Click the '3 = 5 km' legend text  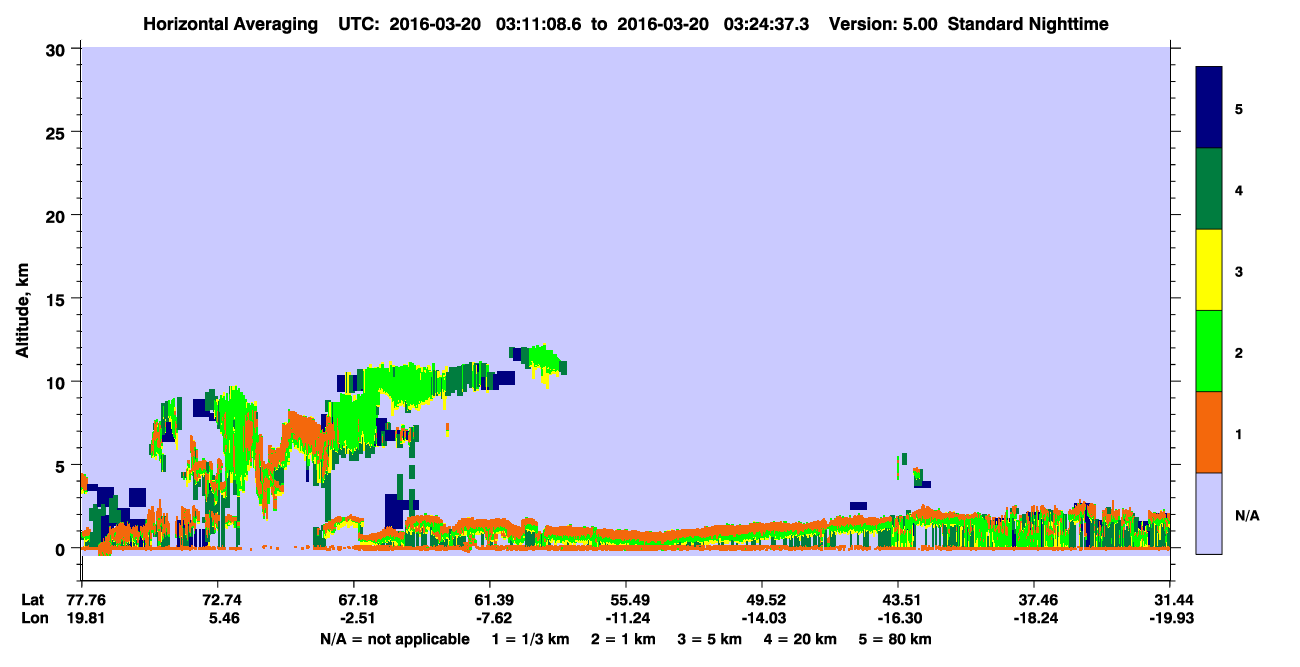[711, 639]
